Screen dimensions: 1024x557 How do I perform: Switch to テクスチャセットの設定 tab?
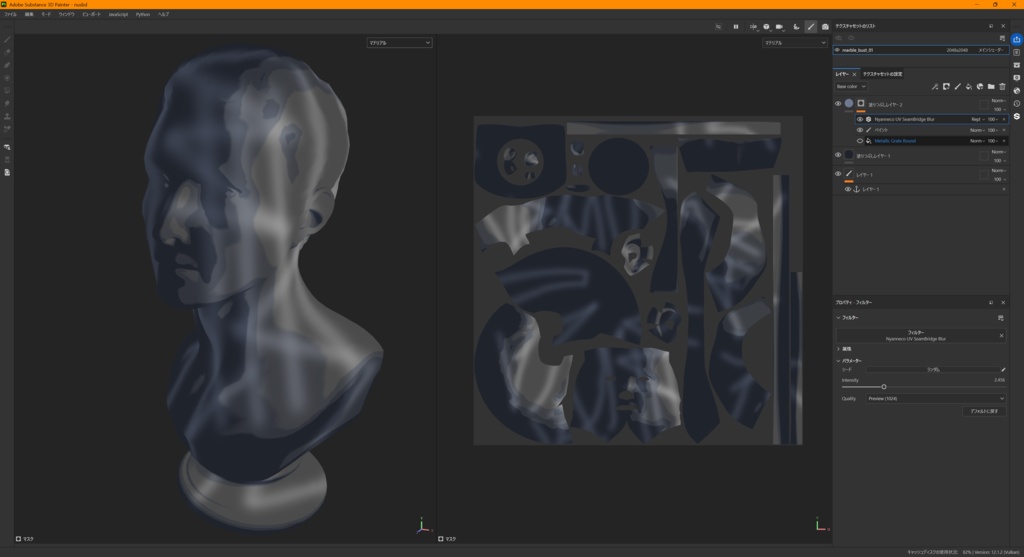(882, 74)
